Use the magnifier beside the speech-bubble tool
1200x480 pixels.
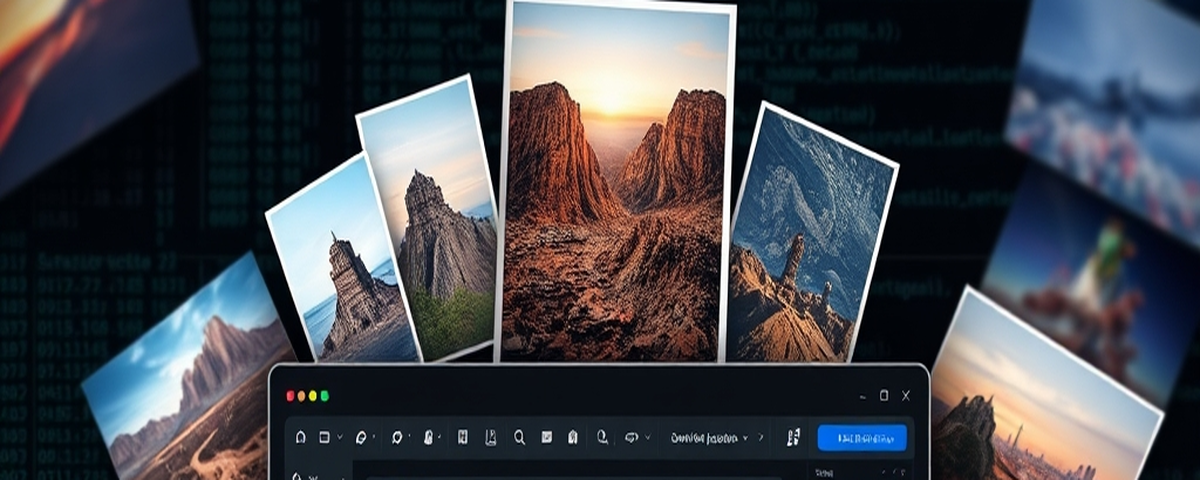602,437
